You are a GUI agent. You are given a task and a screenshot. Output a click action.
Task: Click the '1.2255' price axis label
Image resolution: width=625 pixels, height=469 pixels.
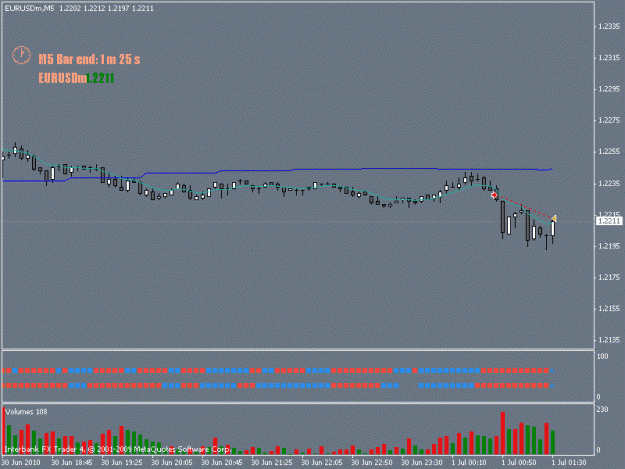tap(609, 152)
